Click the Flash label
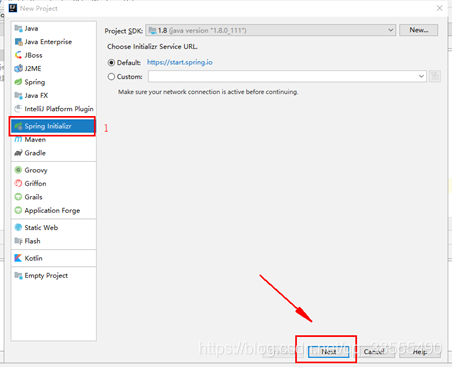Screen dimensions: 452x367 [32, 241]
